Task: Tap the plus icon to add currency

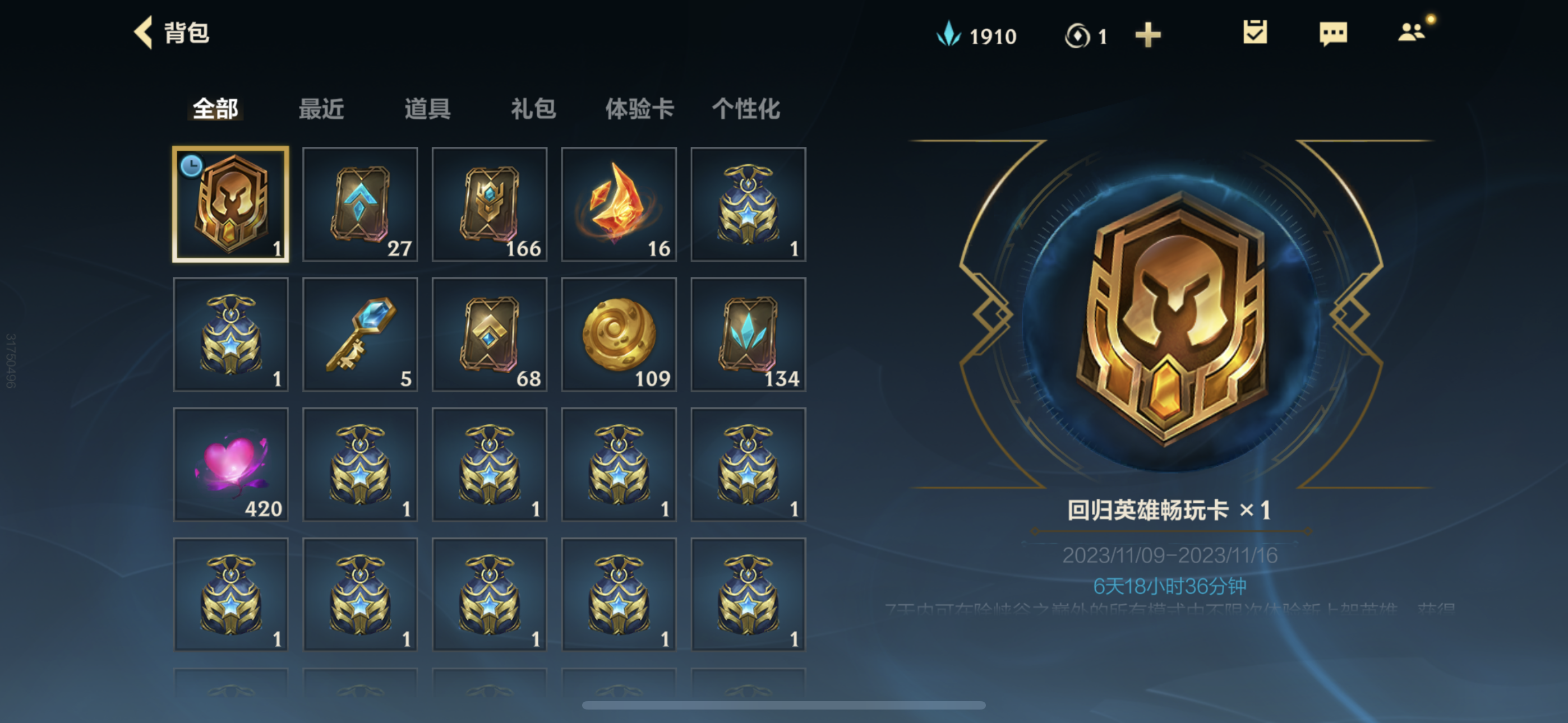Action: tap(1148, 35)
